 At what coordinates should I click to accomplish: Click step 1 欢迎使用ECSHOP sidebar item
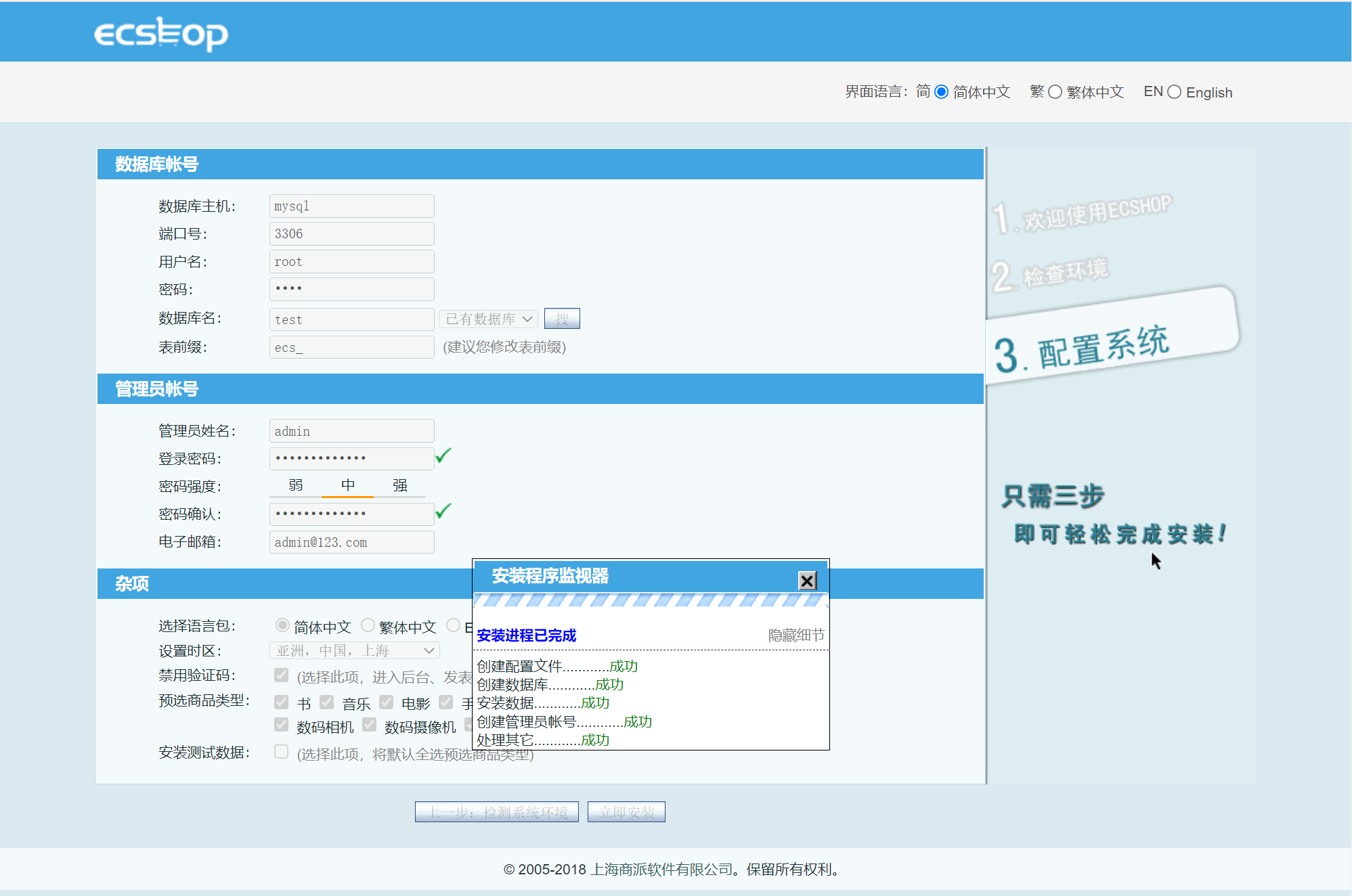pos(1083,215)
